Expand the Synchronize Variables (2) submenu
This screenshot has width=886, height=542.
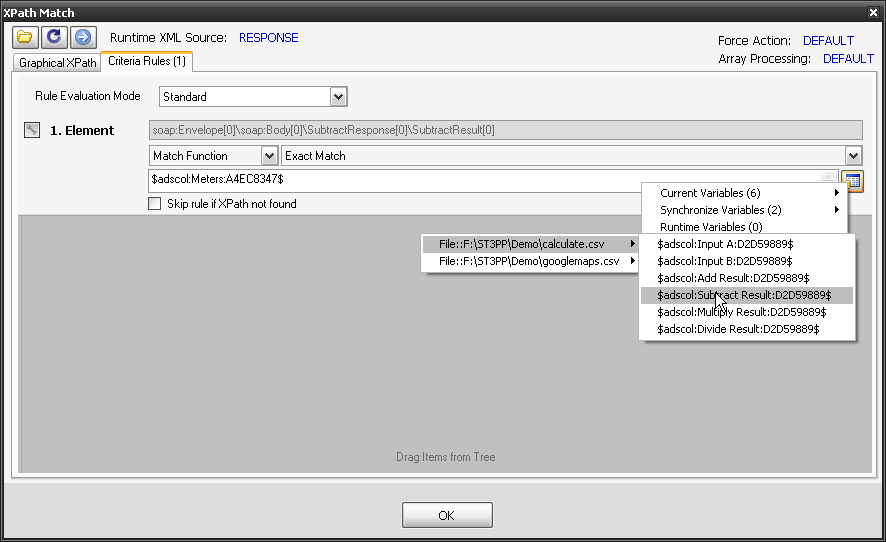[745, 210]
